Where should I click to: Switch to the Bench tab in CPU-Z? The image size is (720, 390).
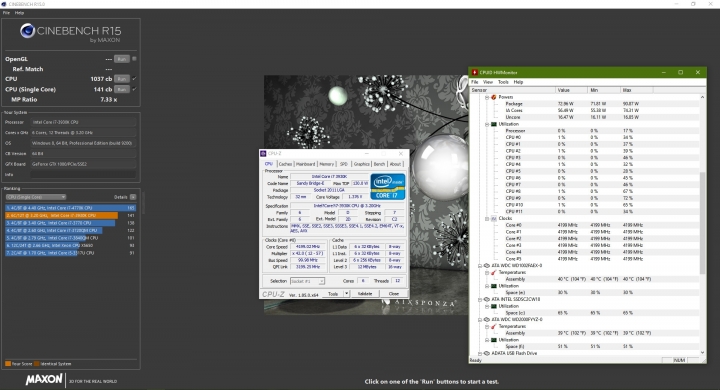(x=379, y=164)
